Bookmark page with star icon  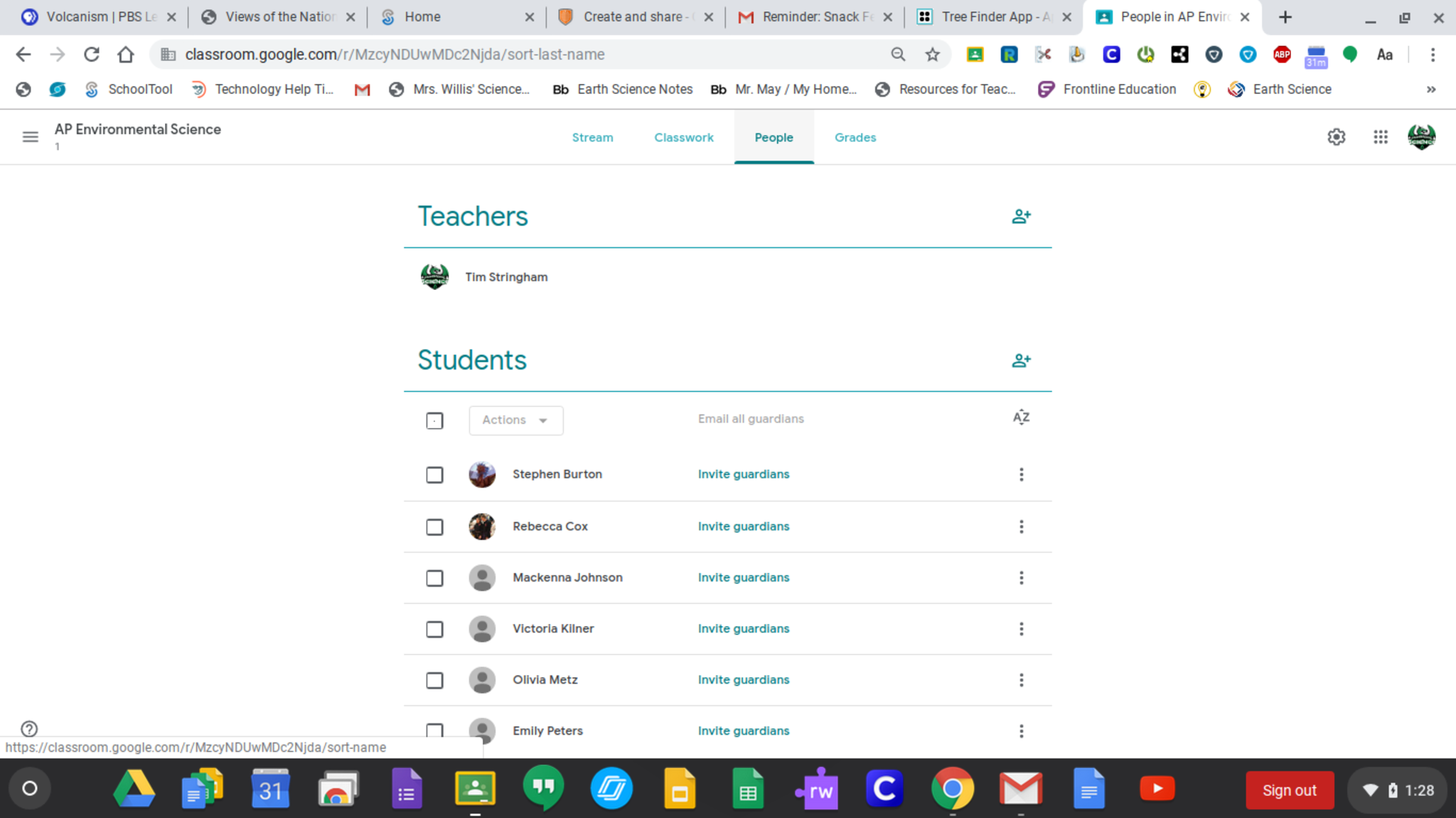click(932, 55)
